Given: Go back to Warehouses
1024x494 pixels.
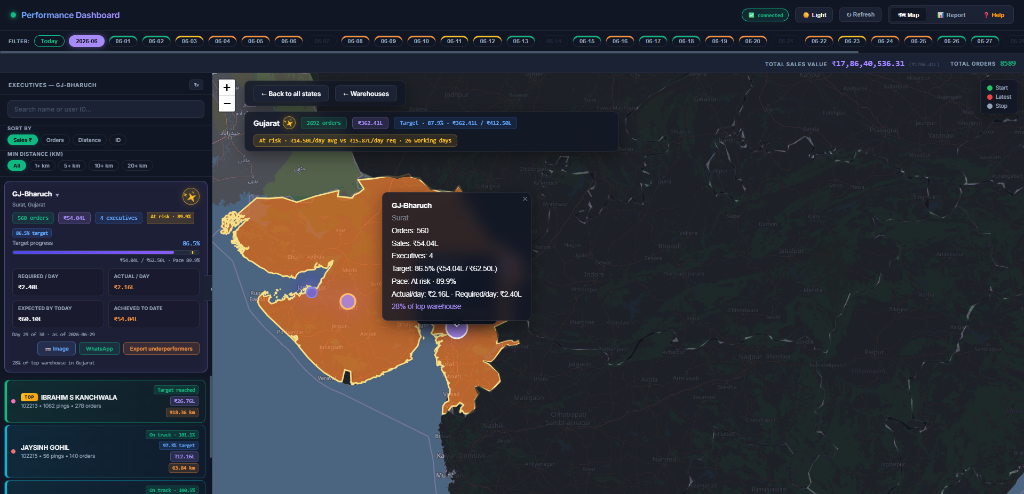Looking at the screenshot, I should pos(366,93).
